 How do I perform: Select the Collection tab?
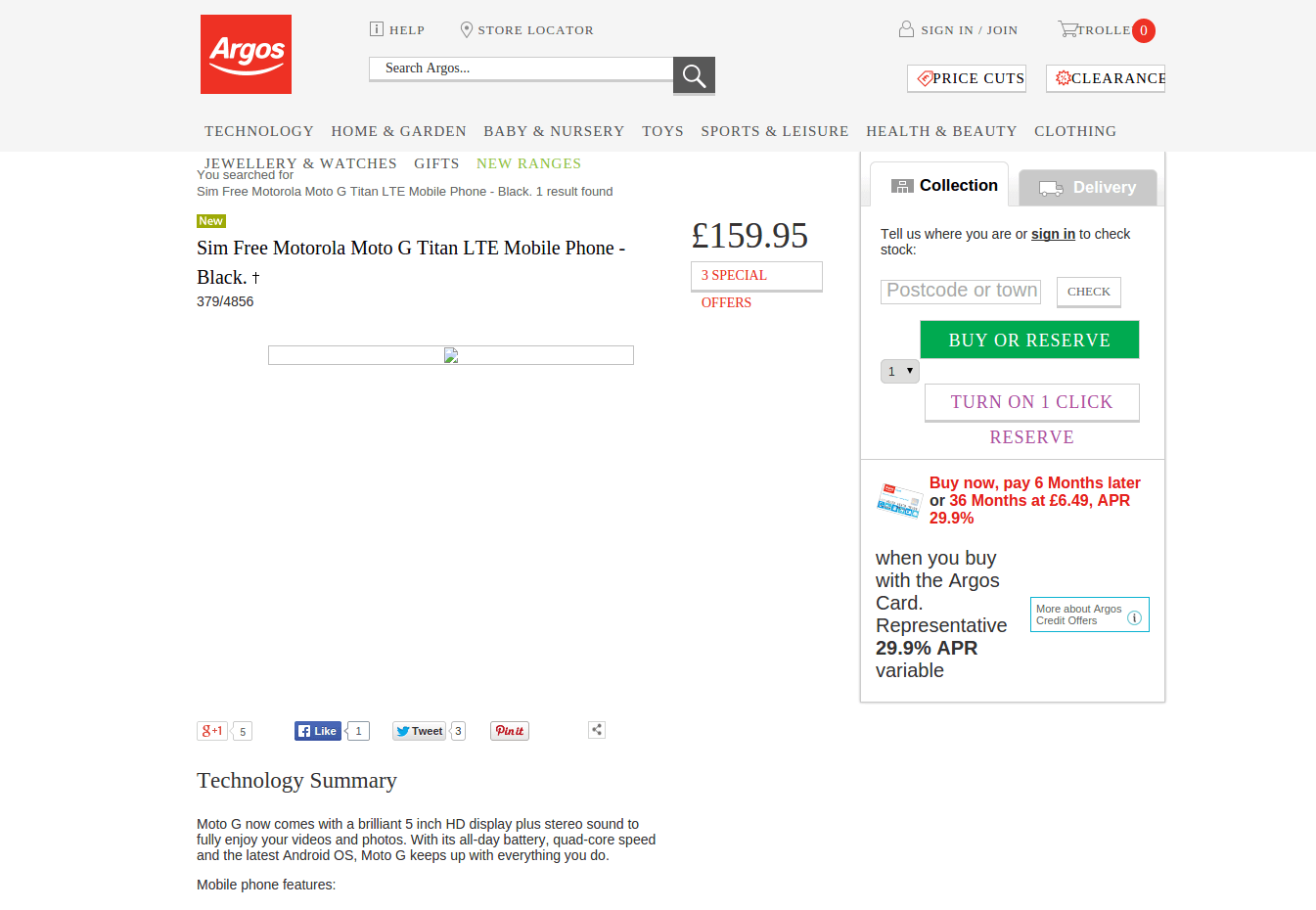[x=939, y=185]
